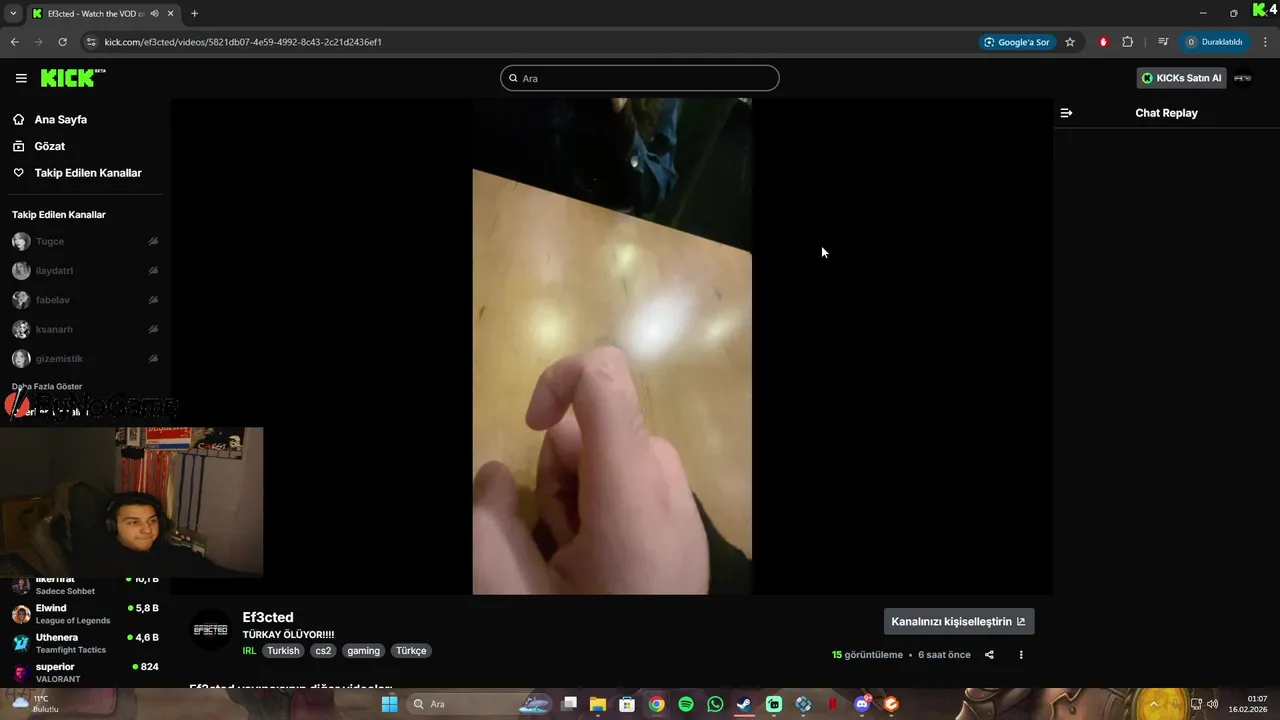Open Discord from the taskbar
The width and height of the screenshot is (1280, 720).
(862, 704)
